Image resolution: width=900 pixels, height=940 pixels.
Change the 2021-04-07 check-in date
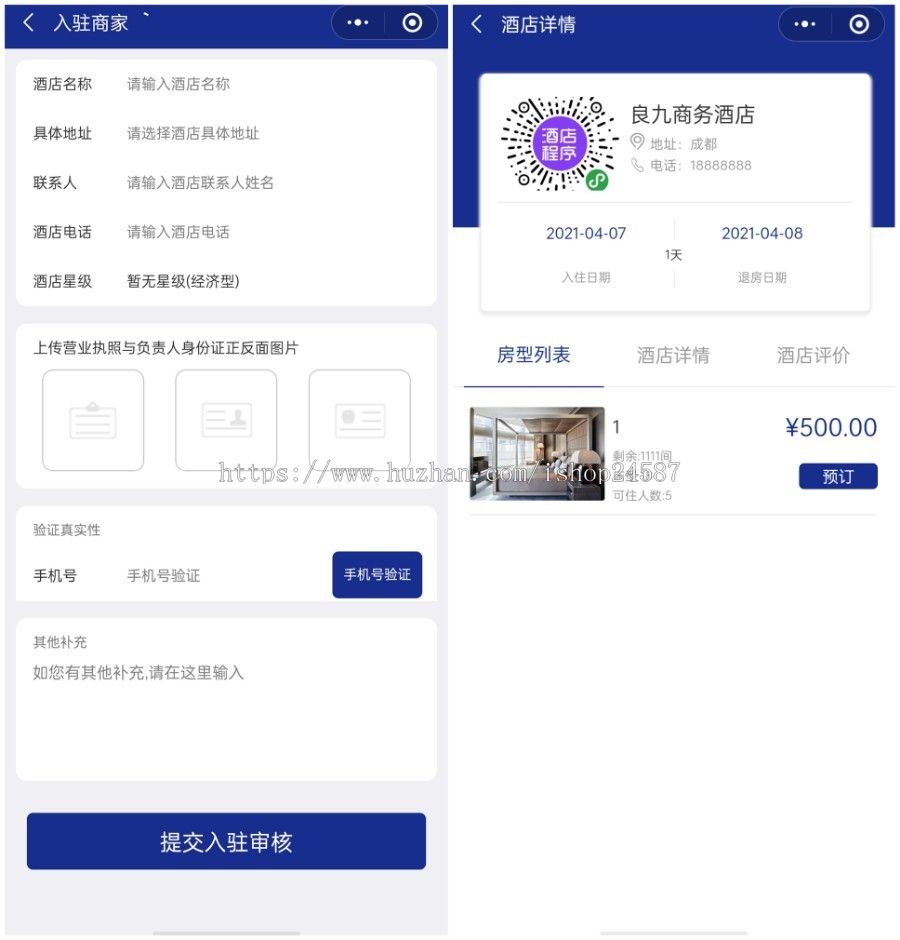[586, 233]
